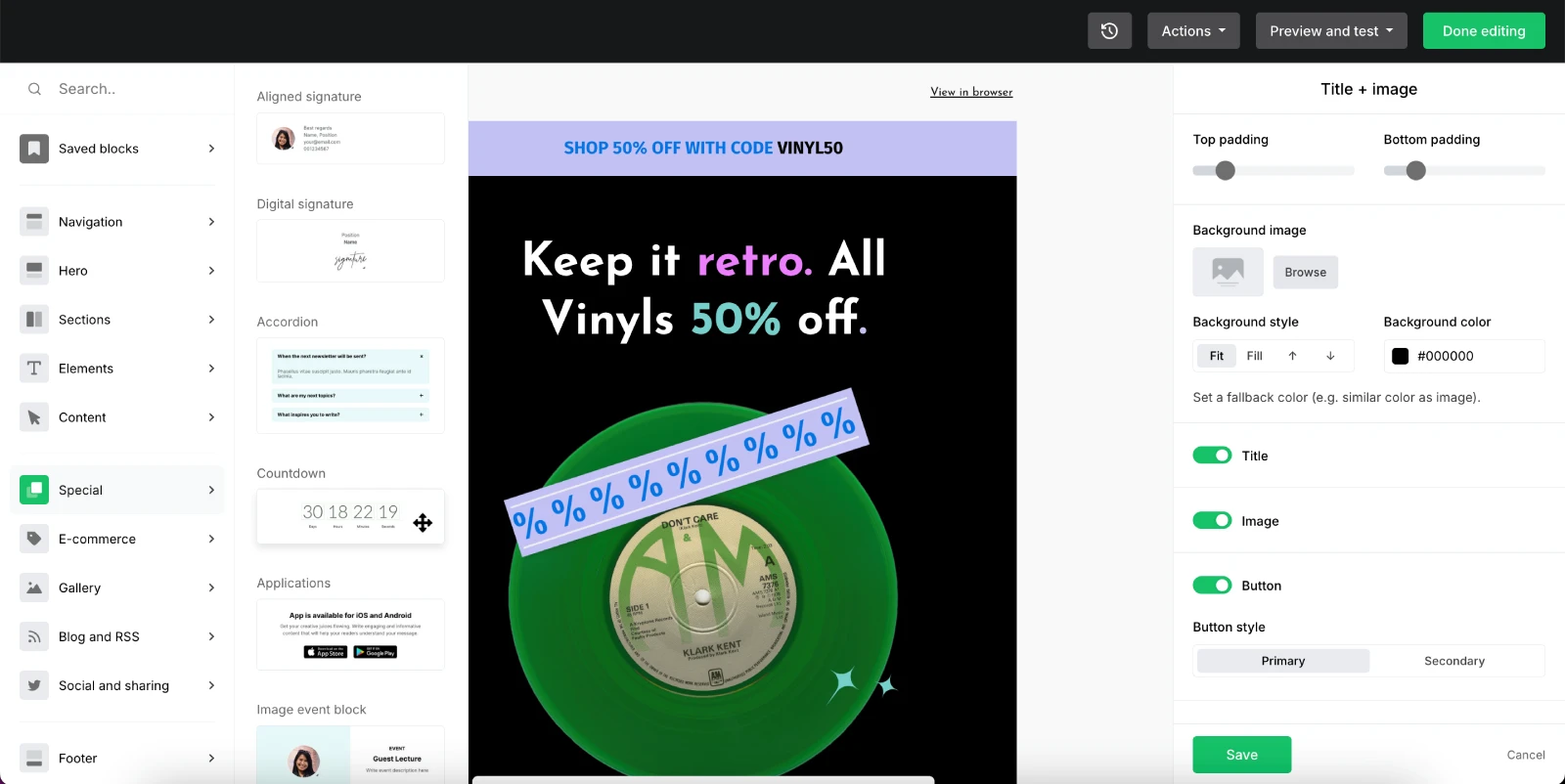Click the black background color swatch
The height and width of the screenshot is (784, 1565).
(x=1400, y=356)
